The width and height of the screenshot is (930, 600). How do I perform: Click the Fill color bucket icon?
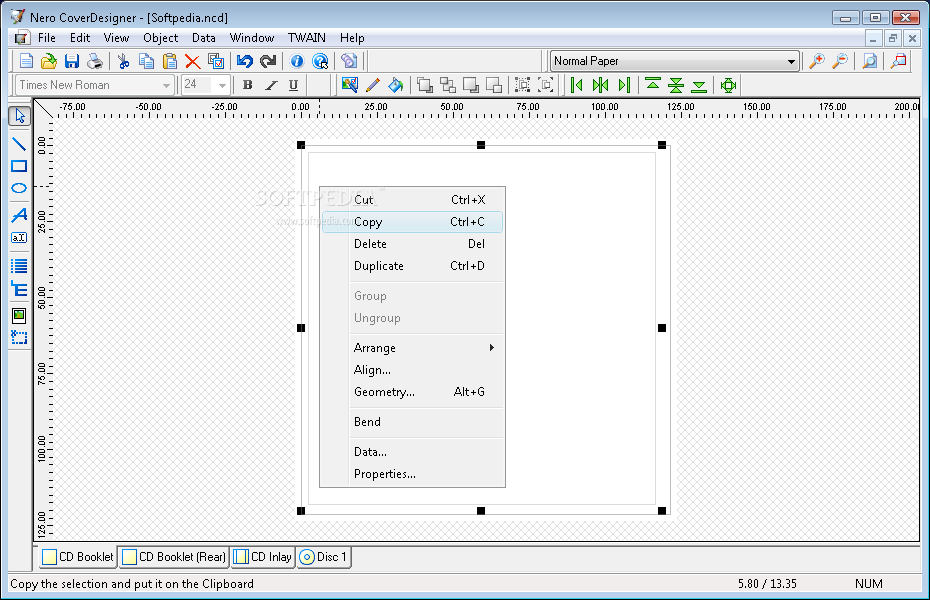click(x=396, y=85)
